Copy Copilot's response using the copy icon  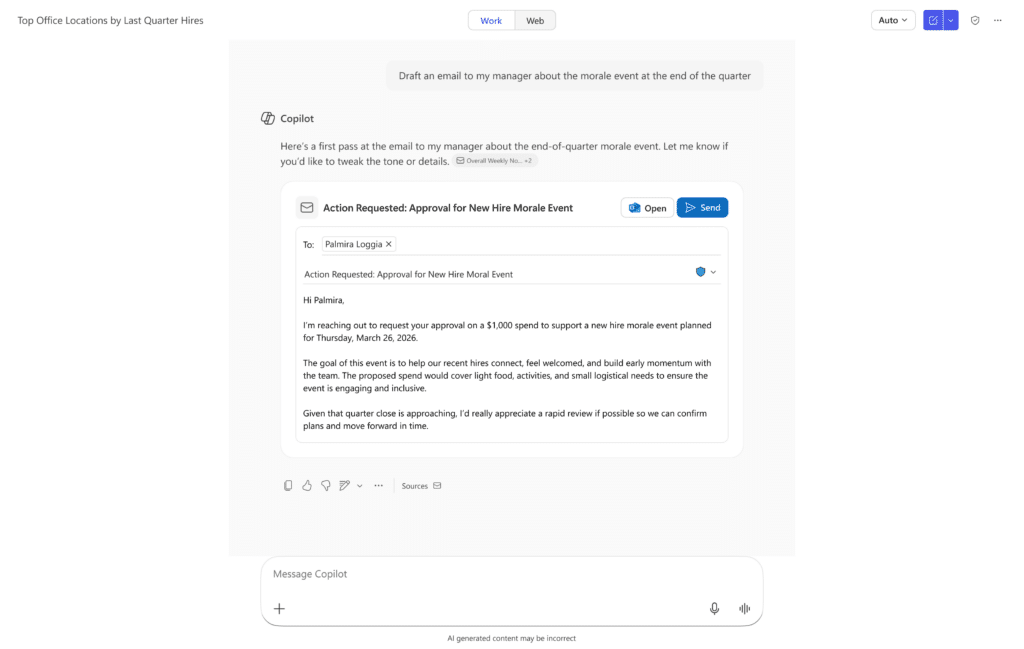pos(288,485)
